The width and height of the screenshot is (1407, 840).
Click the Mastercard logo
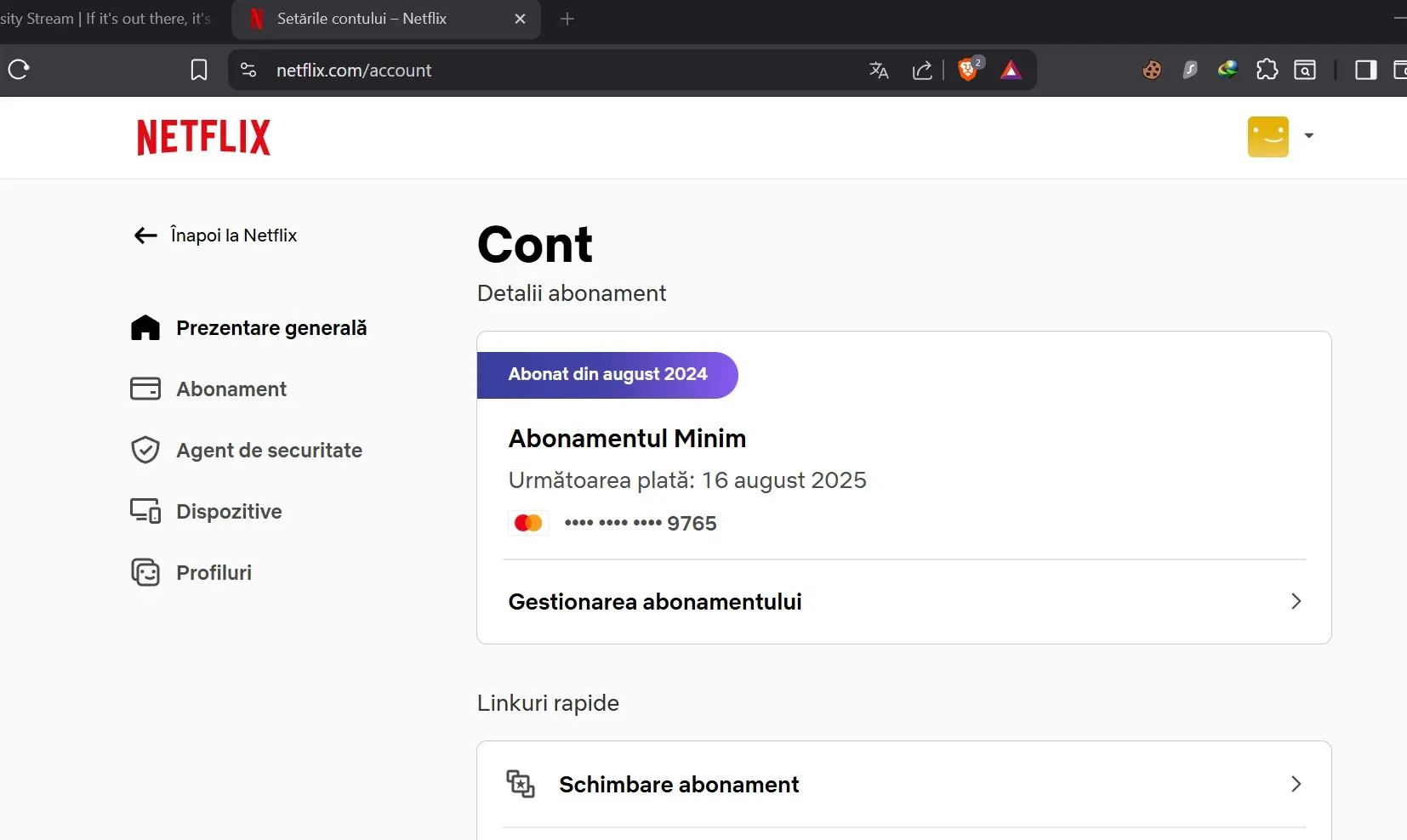coord(528,523)
